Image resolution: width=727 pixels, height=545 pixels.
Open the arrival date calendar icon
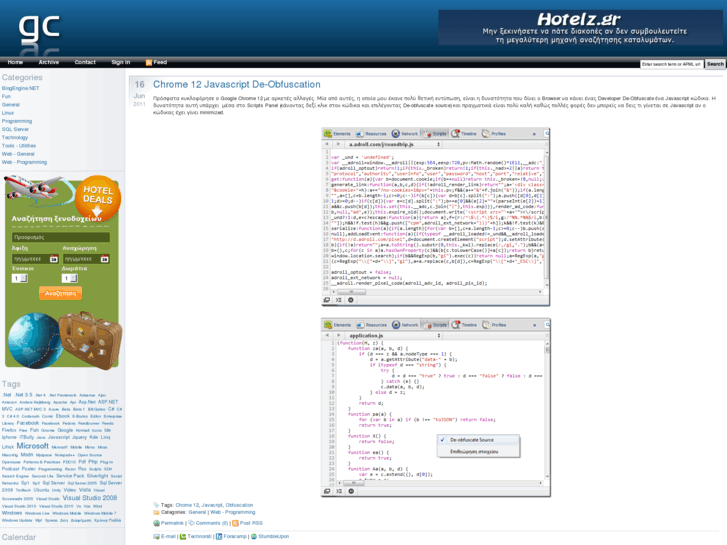(x=53, y=259)
